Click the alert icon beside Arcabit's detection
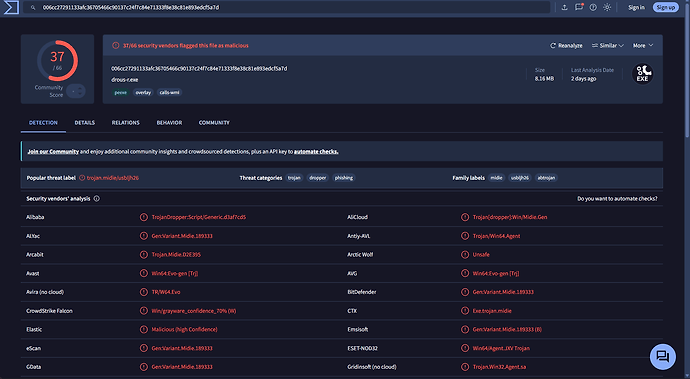Screen dimensions: 690x379 click(x=143, y=254)
